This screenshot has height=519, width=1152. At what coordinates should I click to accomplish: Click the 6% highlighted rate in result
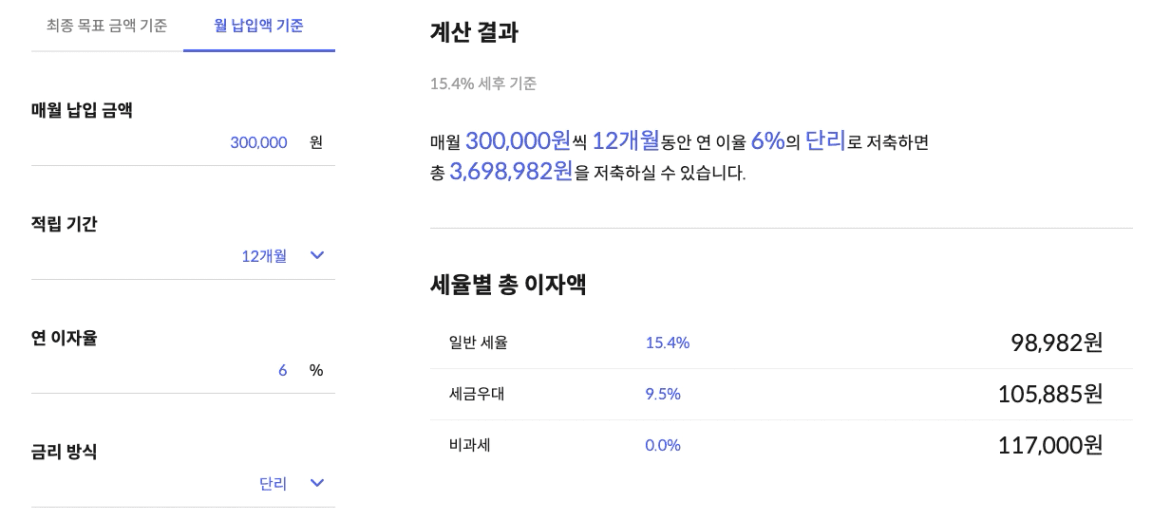[x=767, y=141]
